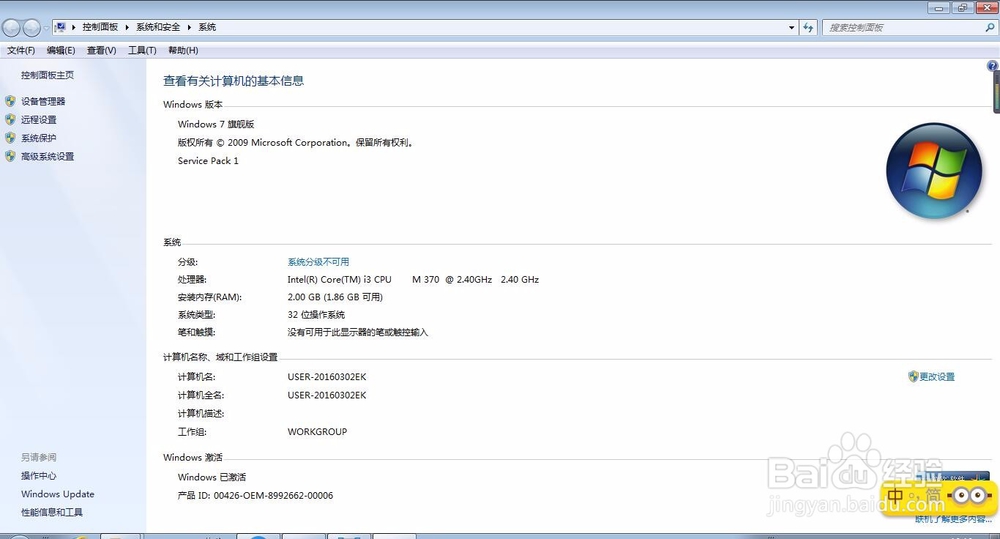The image size is (1000, 539).
Task: Open the 编辑(E) menu
Action: coord(61,50)
